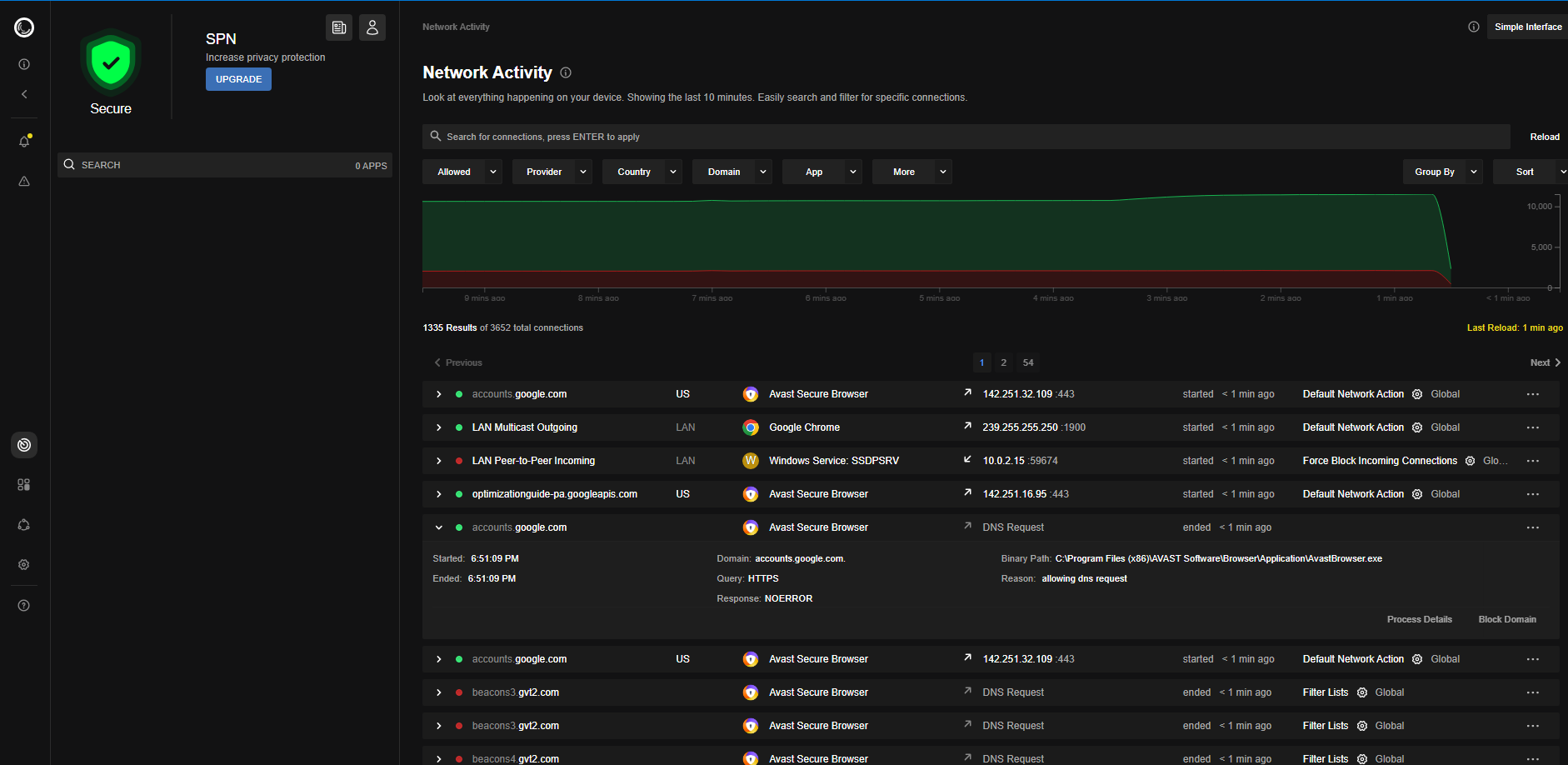Click info icon beside Network Activity heading

tap(566, 72)
